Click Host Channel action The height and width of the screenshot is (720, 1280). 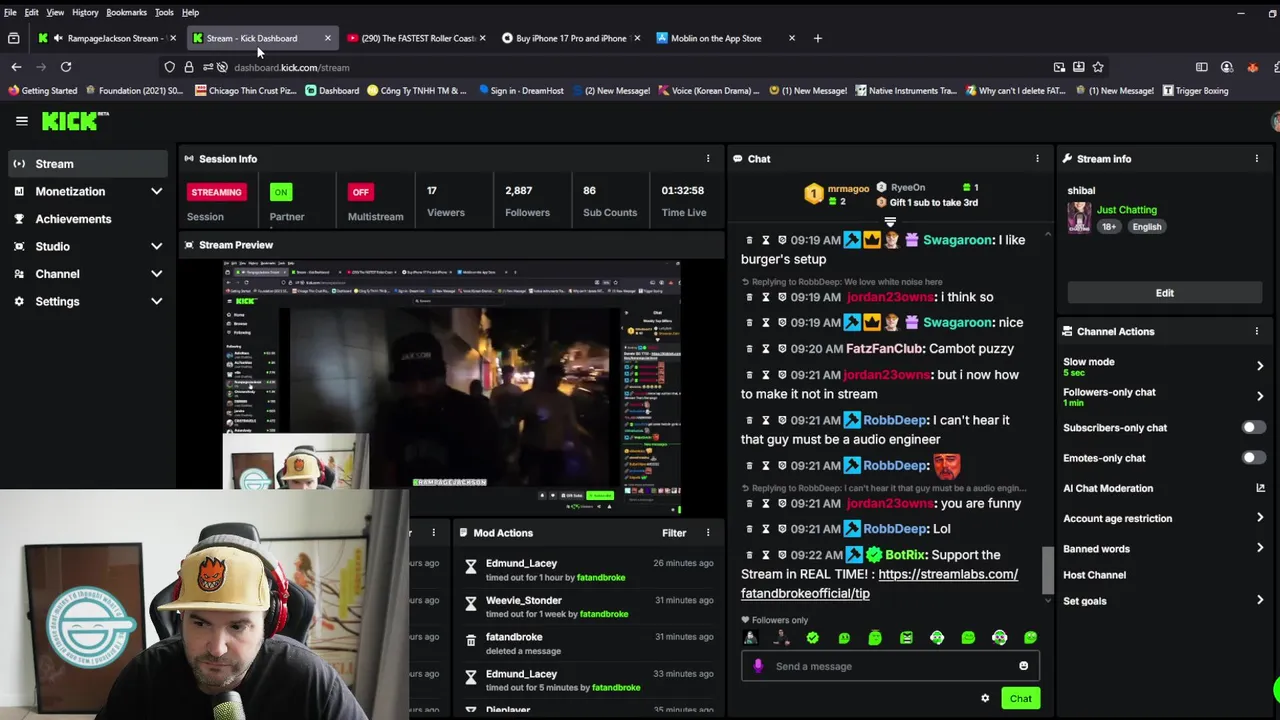pos(1094,575)
